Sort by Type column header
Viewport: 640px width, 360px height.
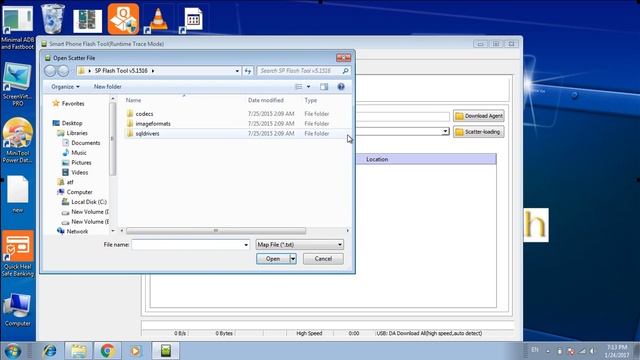311,100
